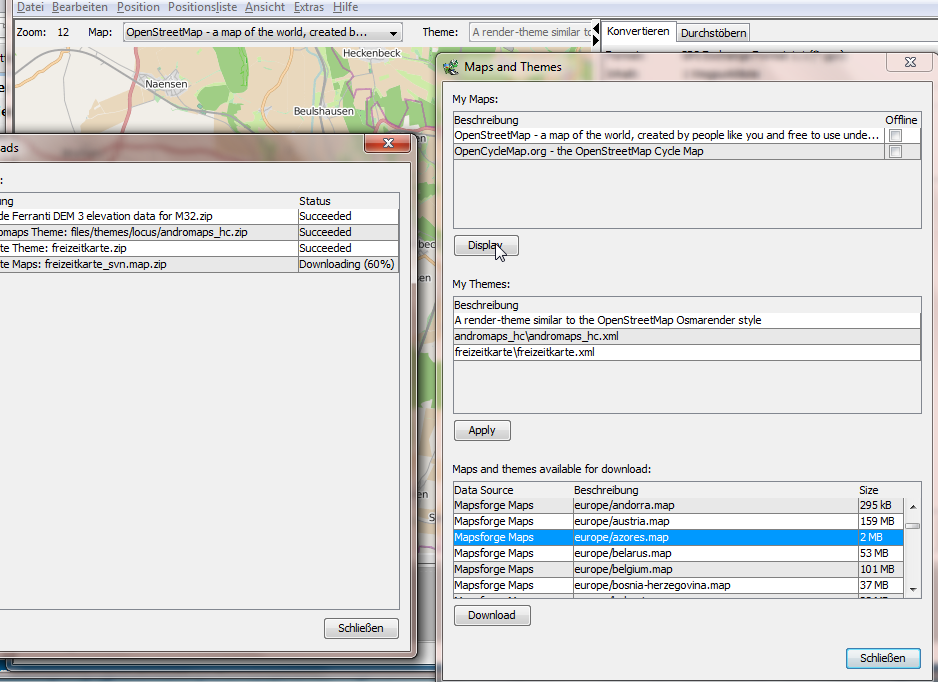Viewport: 938px width, 682px height.
Task: Switch to the Durchstöbern tab
Action: click(x=713, y=33)
